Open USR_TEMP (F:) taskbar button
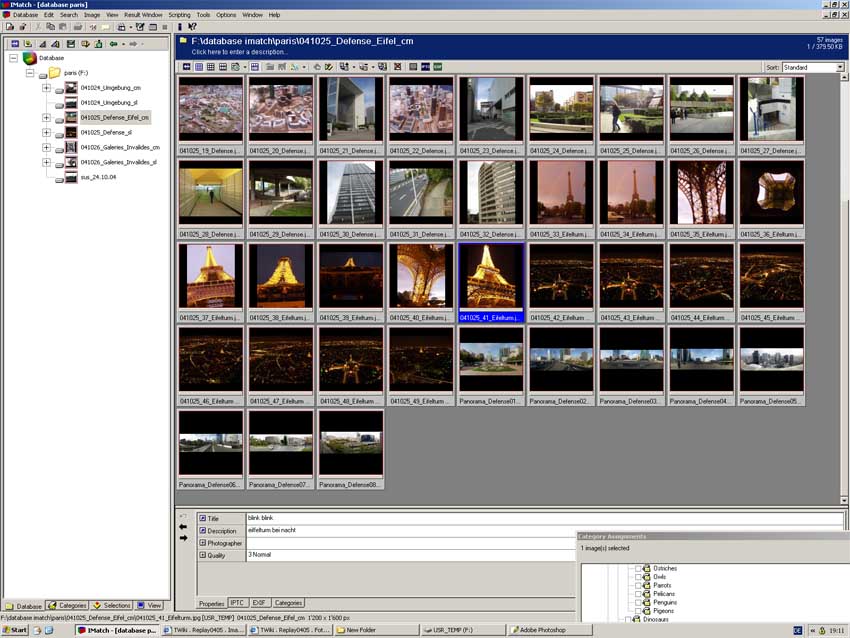Image resolution: width=850 pixels, height=638 pixels. [x=462, y=630]
